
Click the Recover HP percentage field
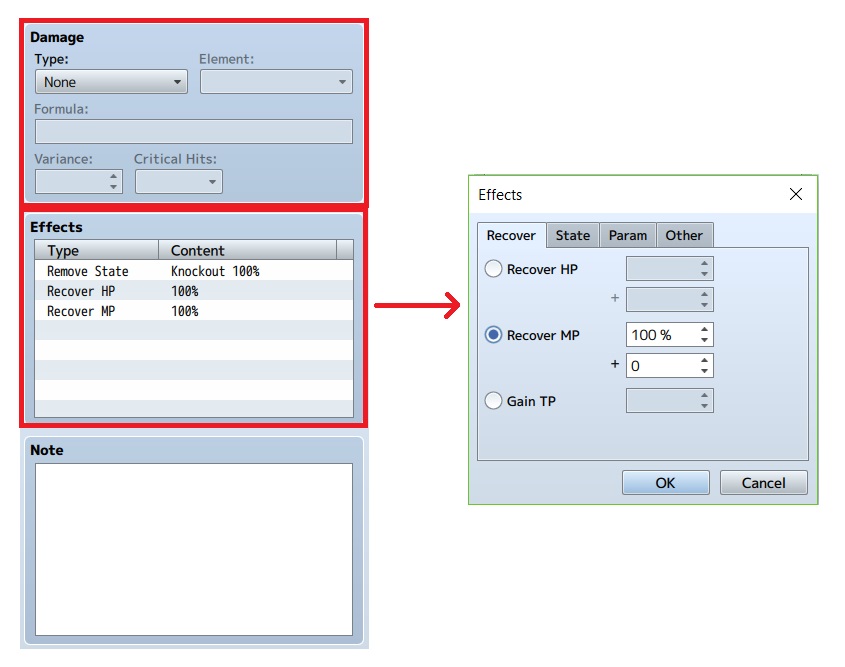click(x=669, y=269)
